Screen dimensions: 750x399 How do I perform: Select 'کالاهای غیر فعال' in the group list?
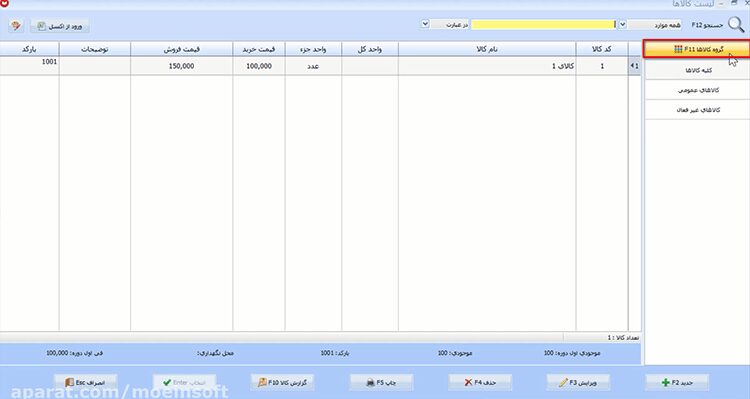pyautogui.click(x=697, y=110)
